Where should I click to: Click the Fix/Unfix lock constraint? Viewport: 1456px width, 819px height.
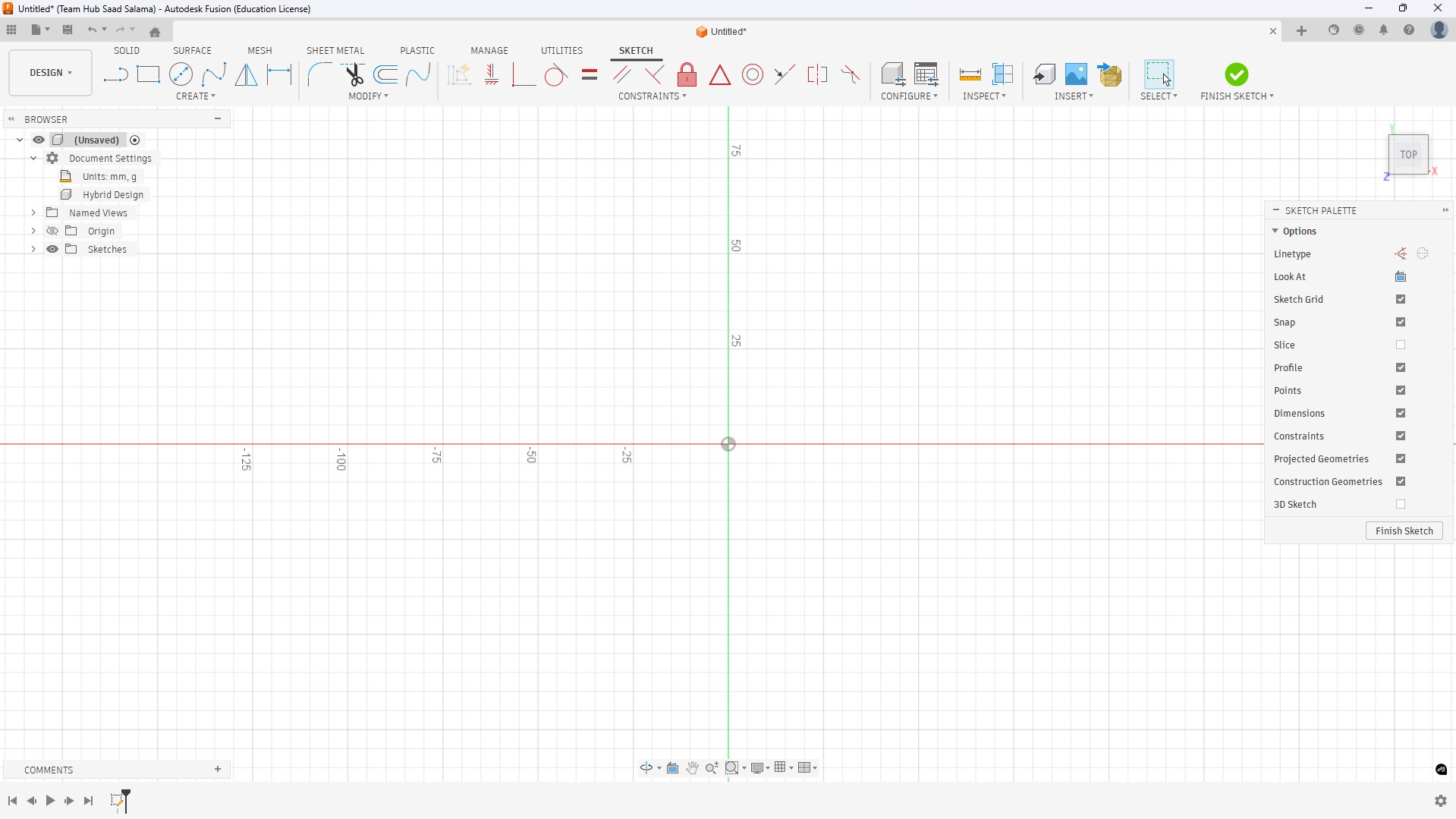pos(687,74)
